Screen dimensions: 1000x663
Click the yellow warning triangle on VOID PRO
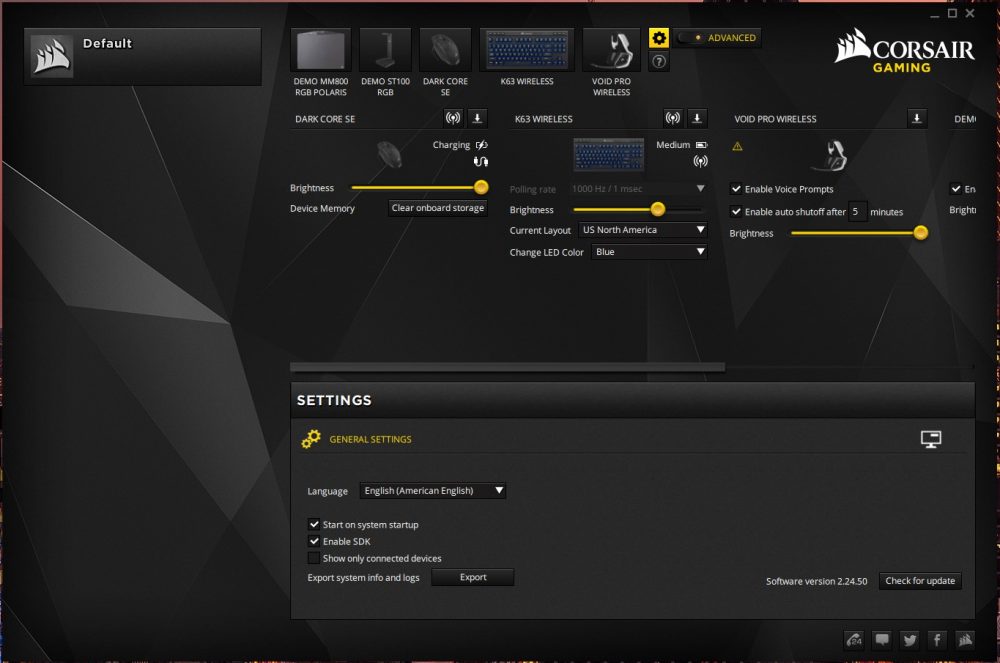[x=737, y=147]
